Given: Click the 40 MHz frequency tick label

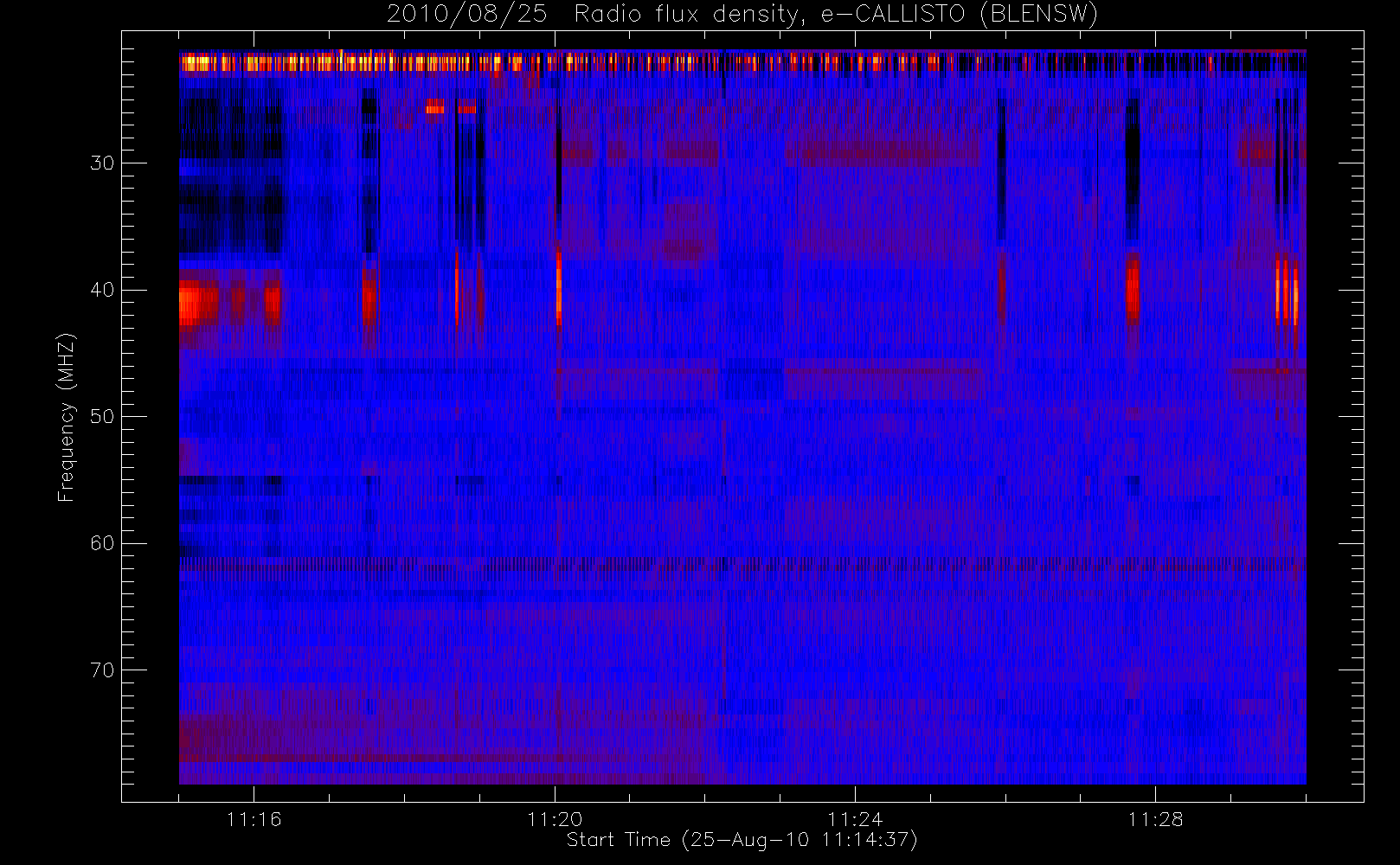Looking at the screenshot, I should tap(102, 290).
